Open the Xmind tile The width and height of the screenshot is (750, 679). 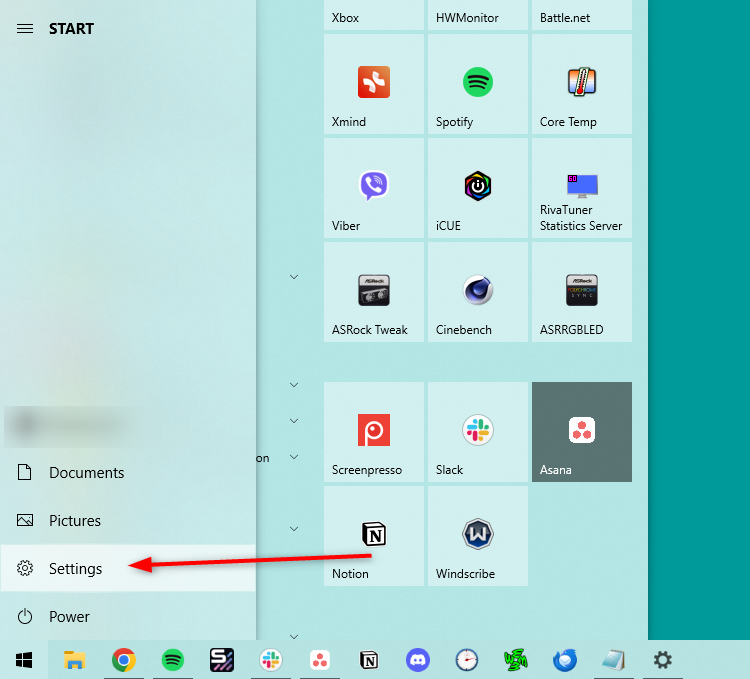(x=374, y=84)
